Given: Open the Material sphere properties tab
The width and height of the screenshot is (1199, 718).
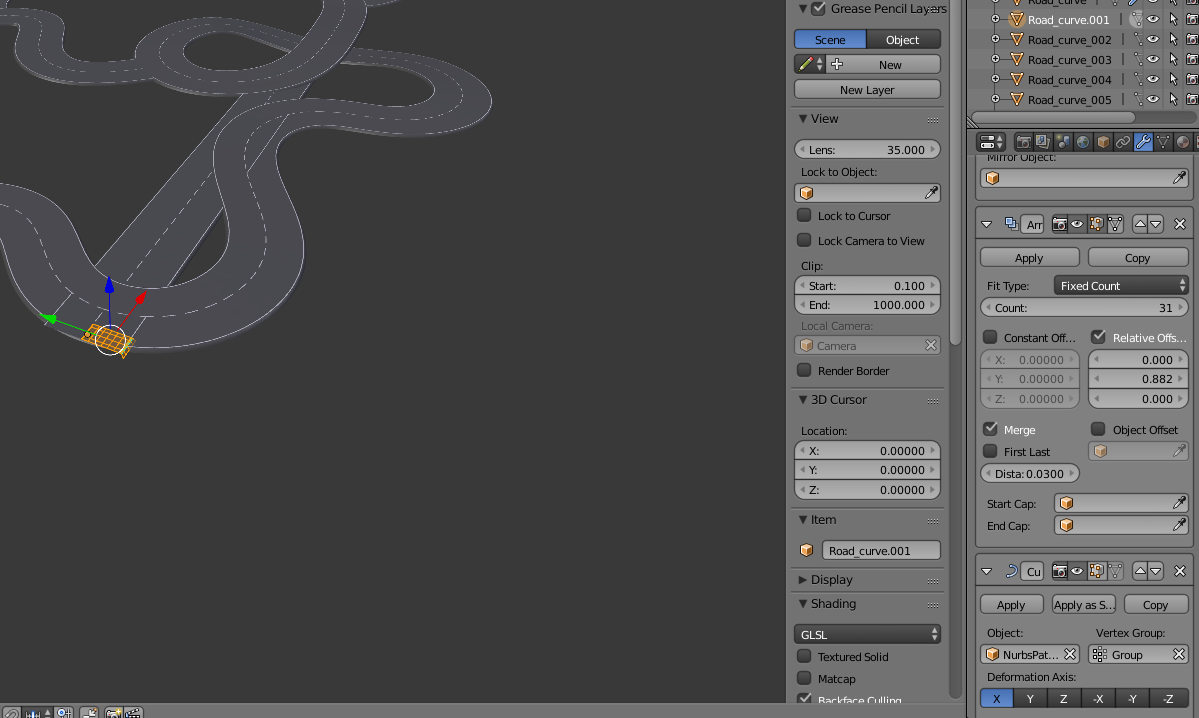Looking at the screenshot, I should (x=1183, y=142).
